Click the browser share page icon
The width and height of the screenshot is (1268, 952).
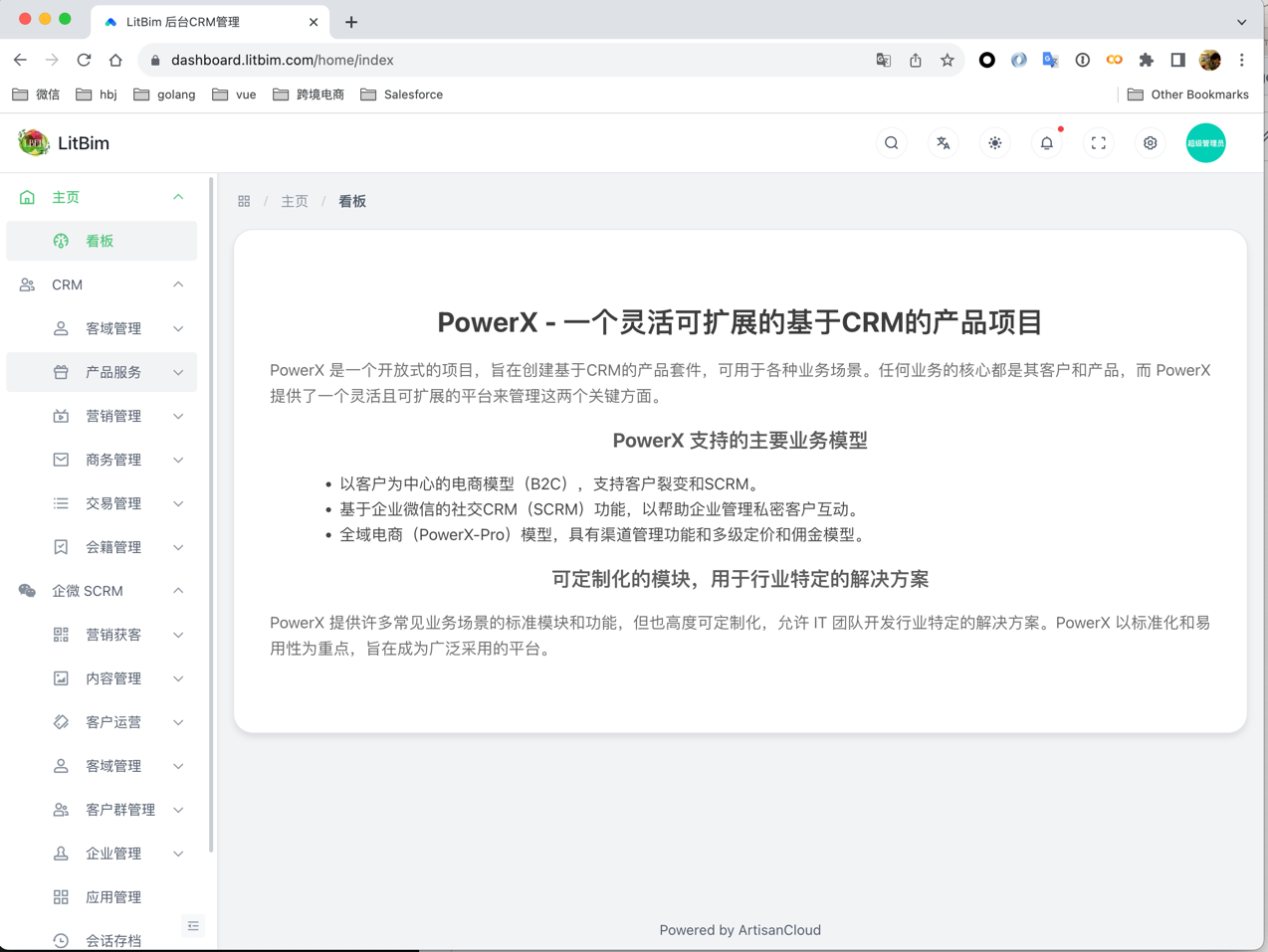916,60
